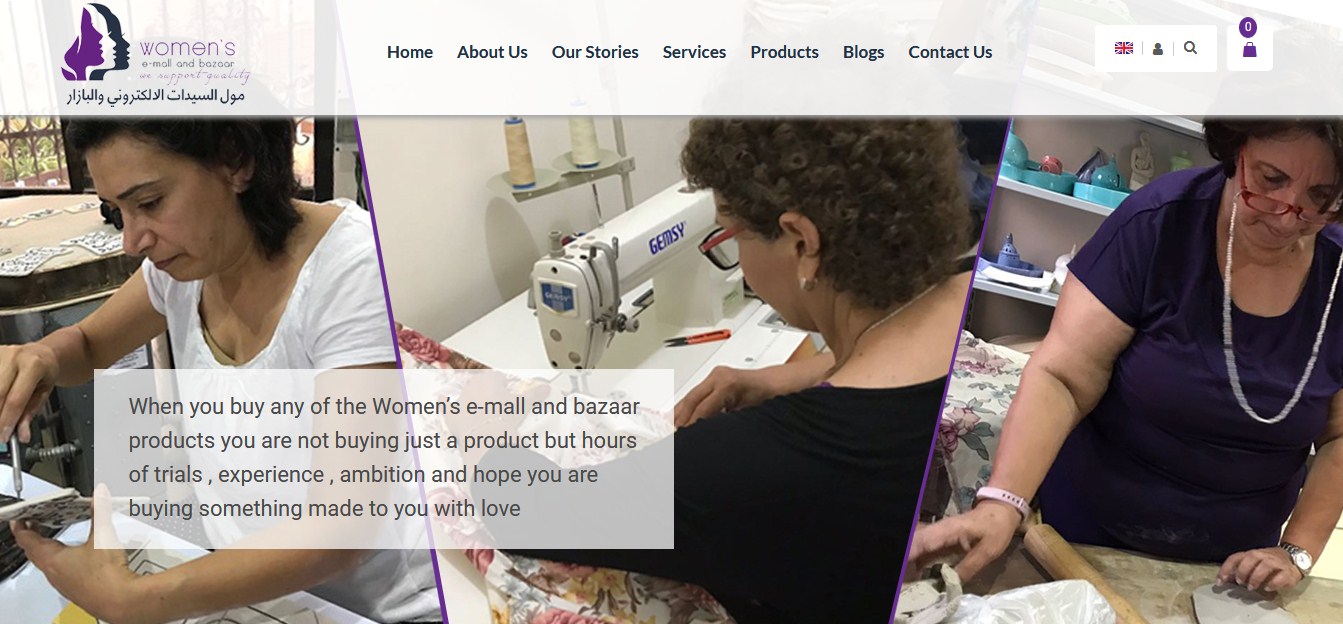This screenshot has height=624, width=1343.
Task: Click the magnifying glass search icon
Action: click(1190, 47)
